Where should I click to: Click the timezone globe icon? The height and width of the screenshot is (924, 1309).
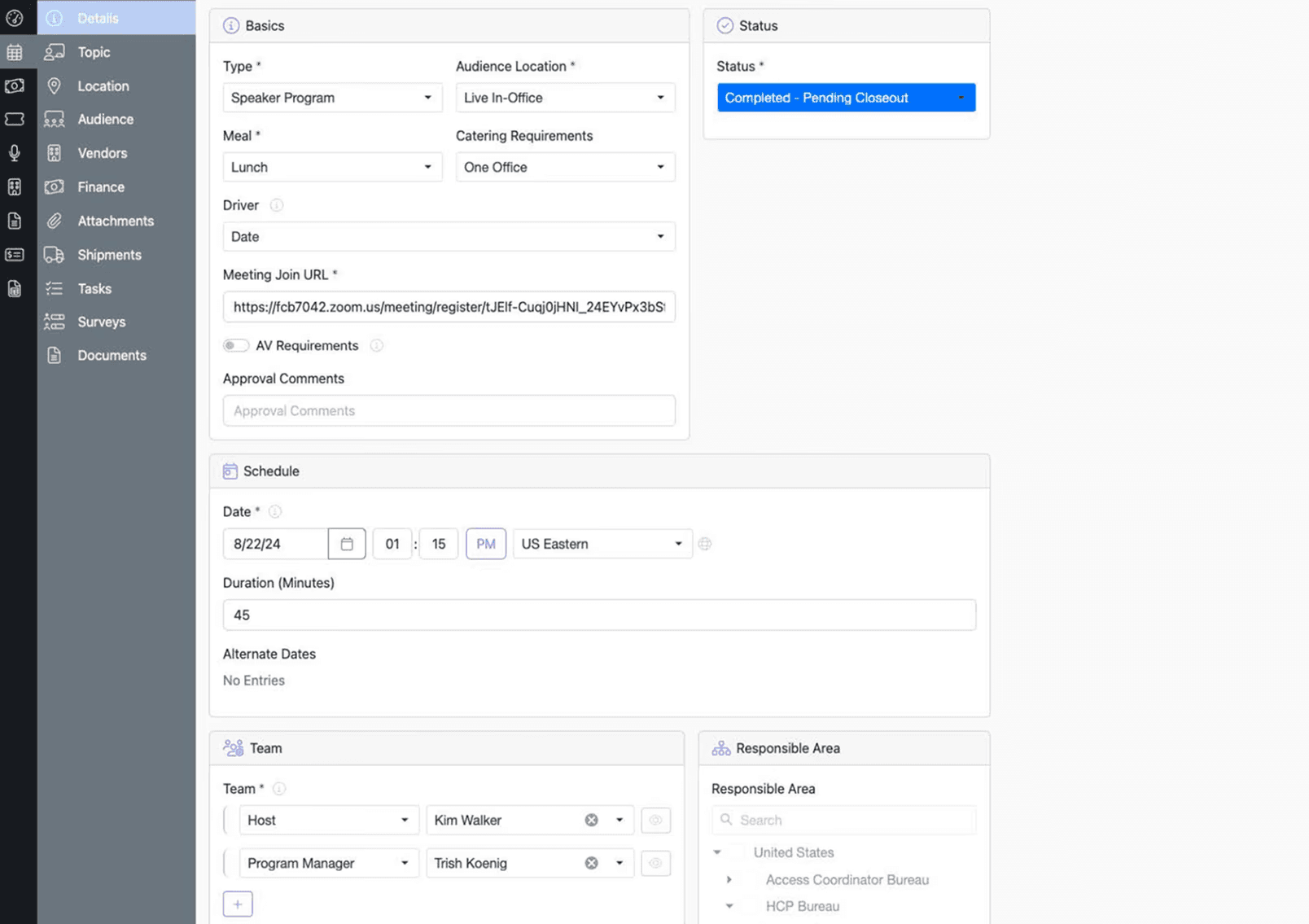click(705, 544)
